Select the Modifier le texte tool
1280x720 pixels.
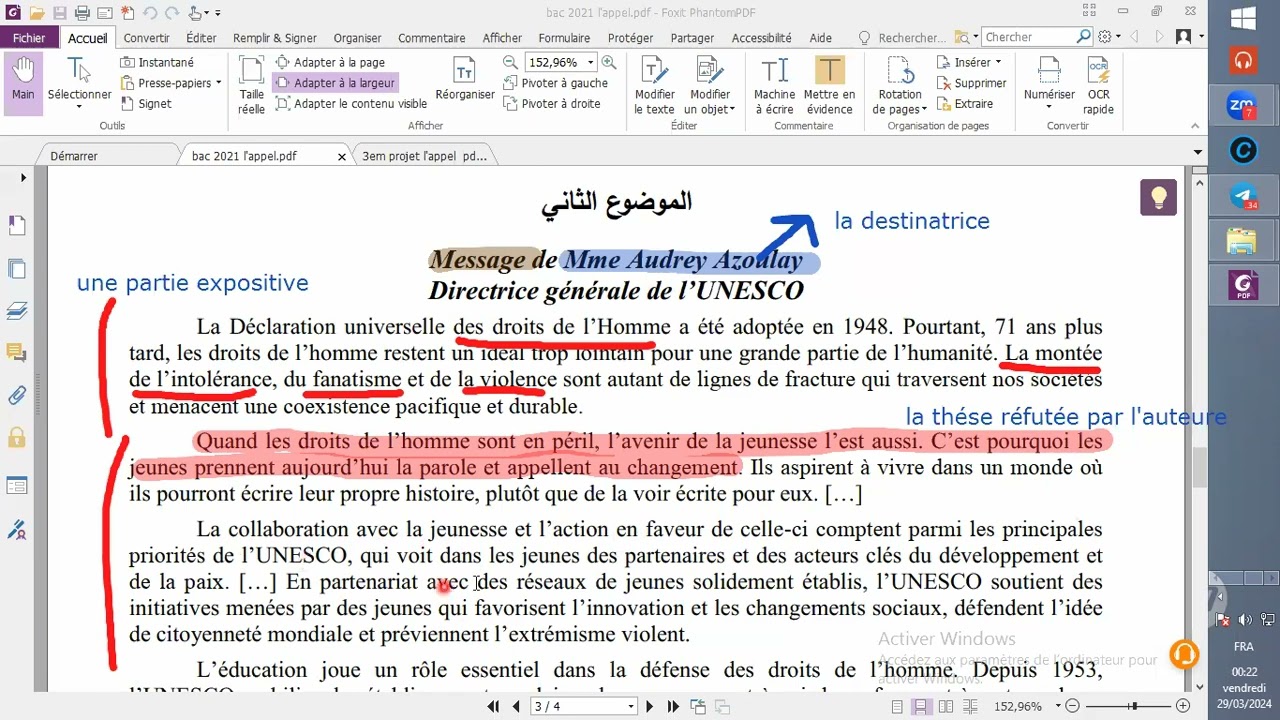[x=654, y=85]
